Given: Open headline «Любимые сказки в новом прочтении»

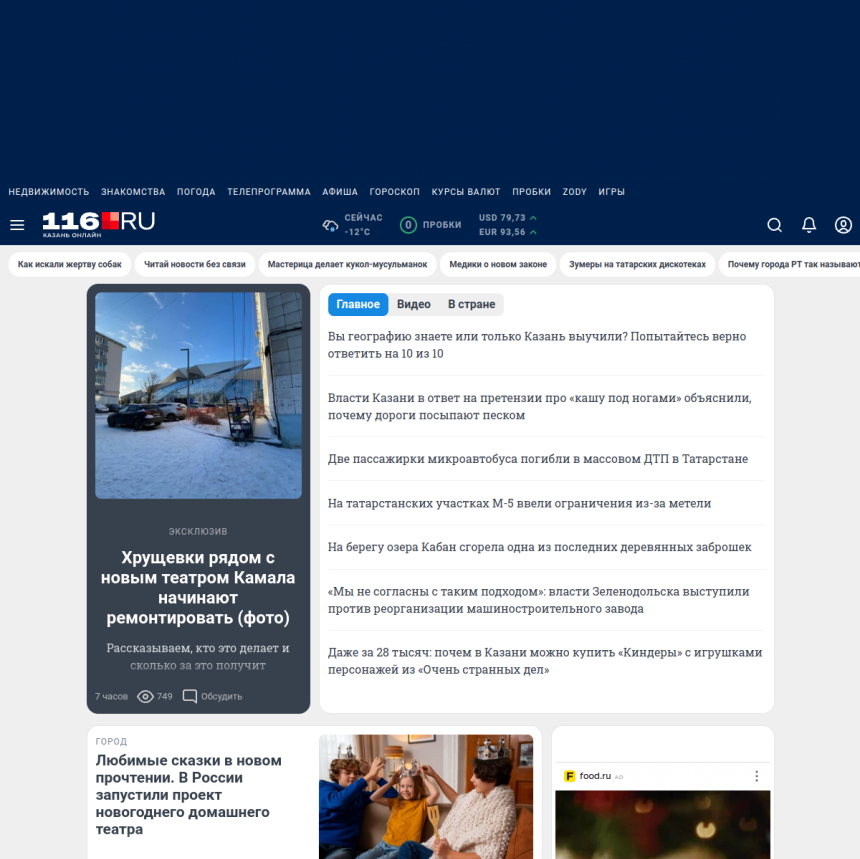Looking at the screenshot, I should click(x=189, y=794).
